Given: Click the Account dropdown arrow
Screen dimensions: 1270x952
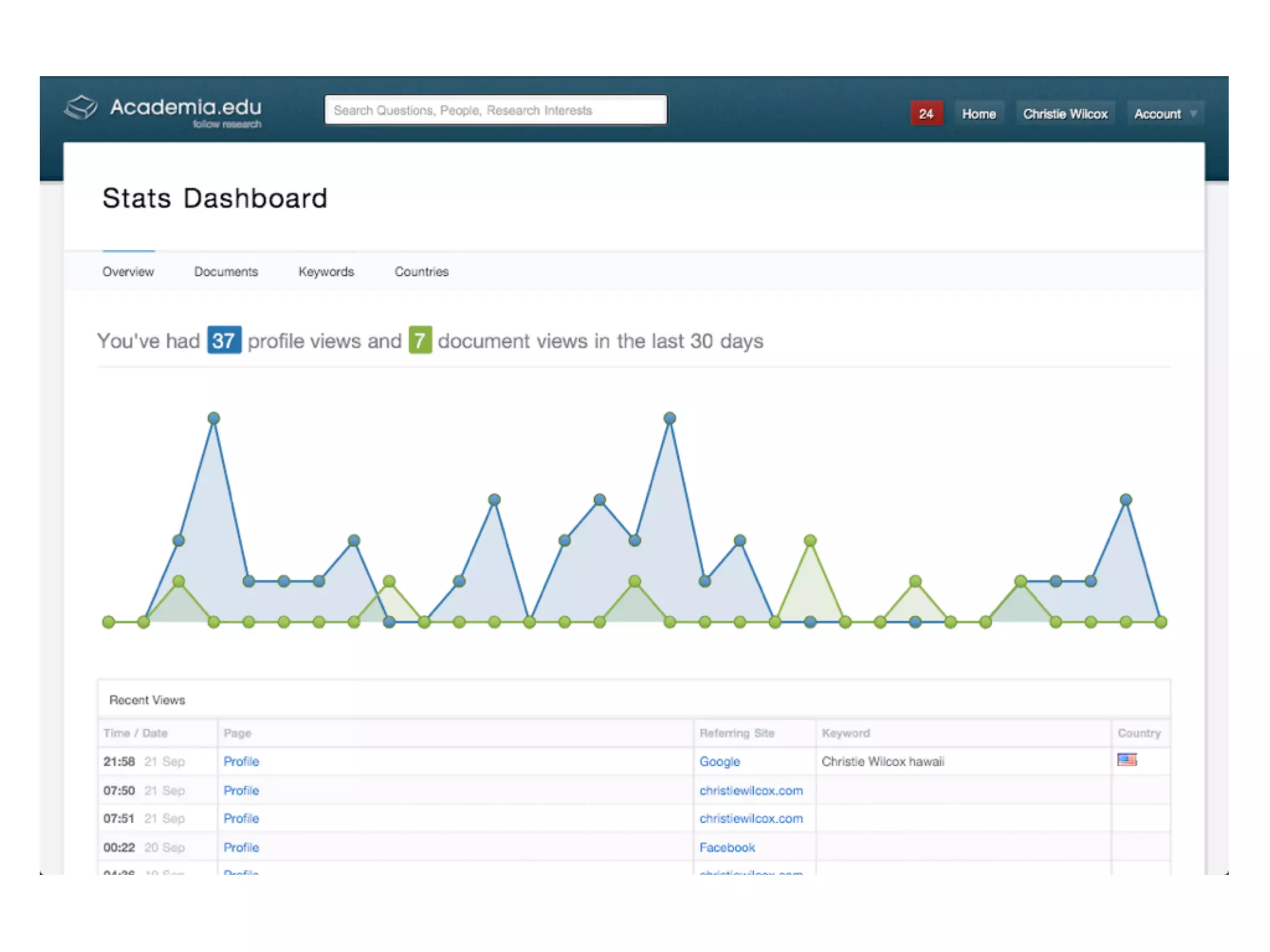Looking at the screenshot, I should coord(1193,114).
